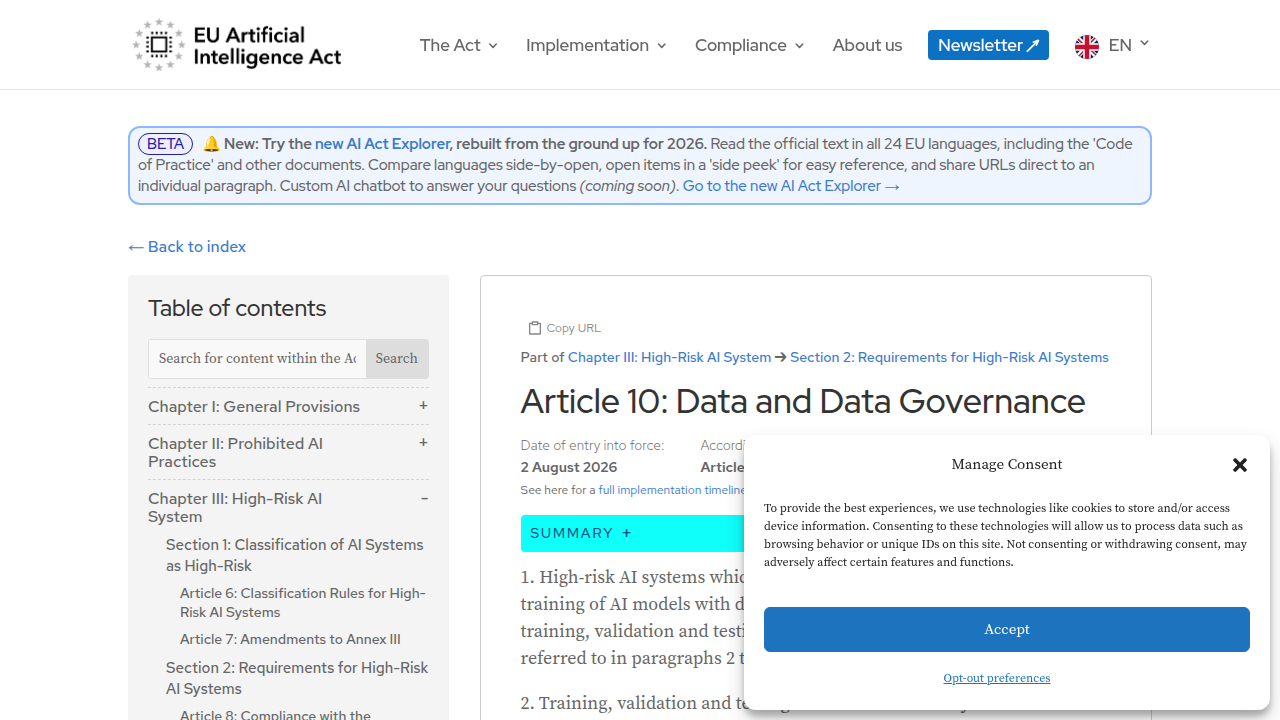Go to About us page
The image size is (1280, 720).
[867, 45]
